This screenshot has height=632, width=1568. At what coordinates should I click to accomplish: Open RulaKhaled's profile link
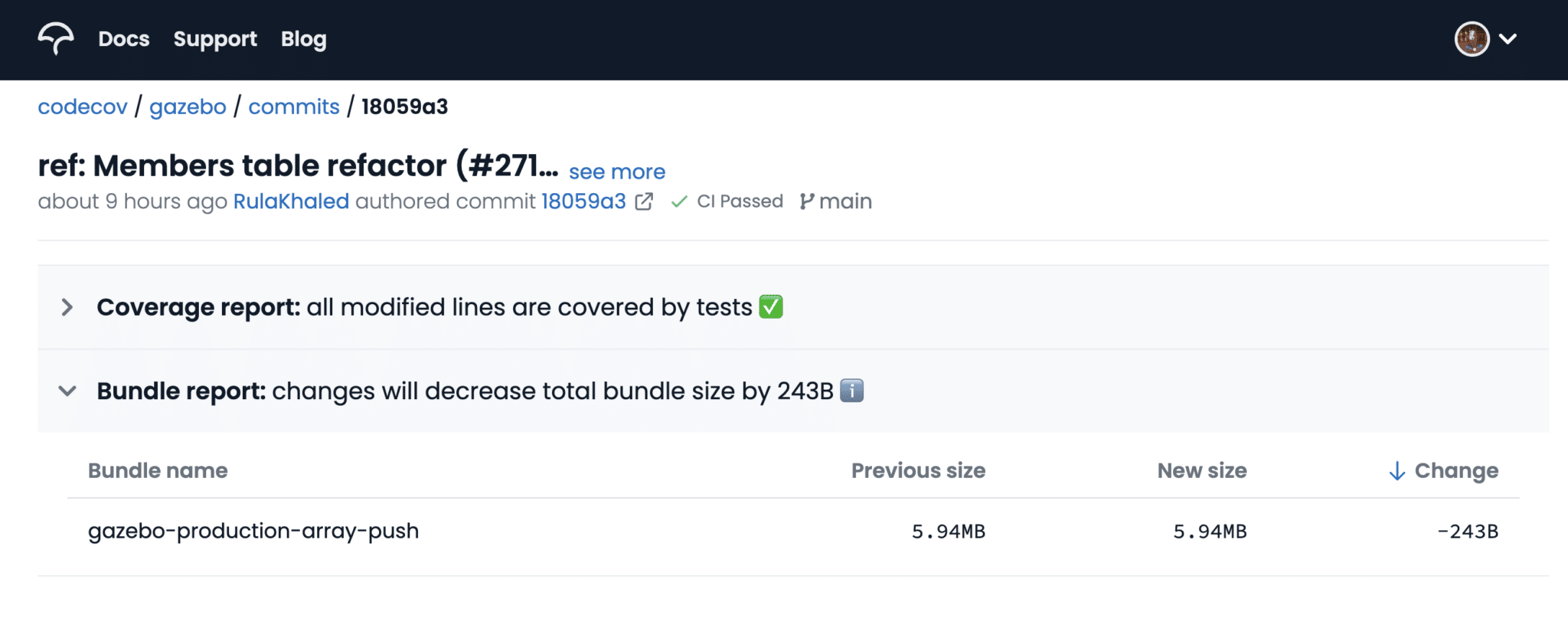pyautogui.click(x=291, y=201)
